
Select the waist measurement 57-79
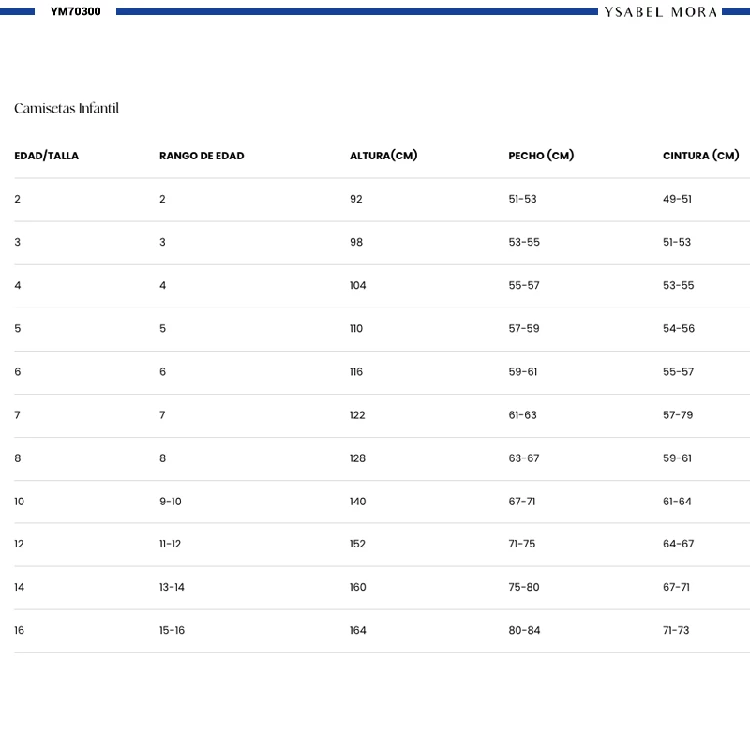pyautogui.click(x=677, y=415)
